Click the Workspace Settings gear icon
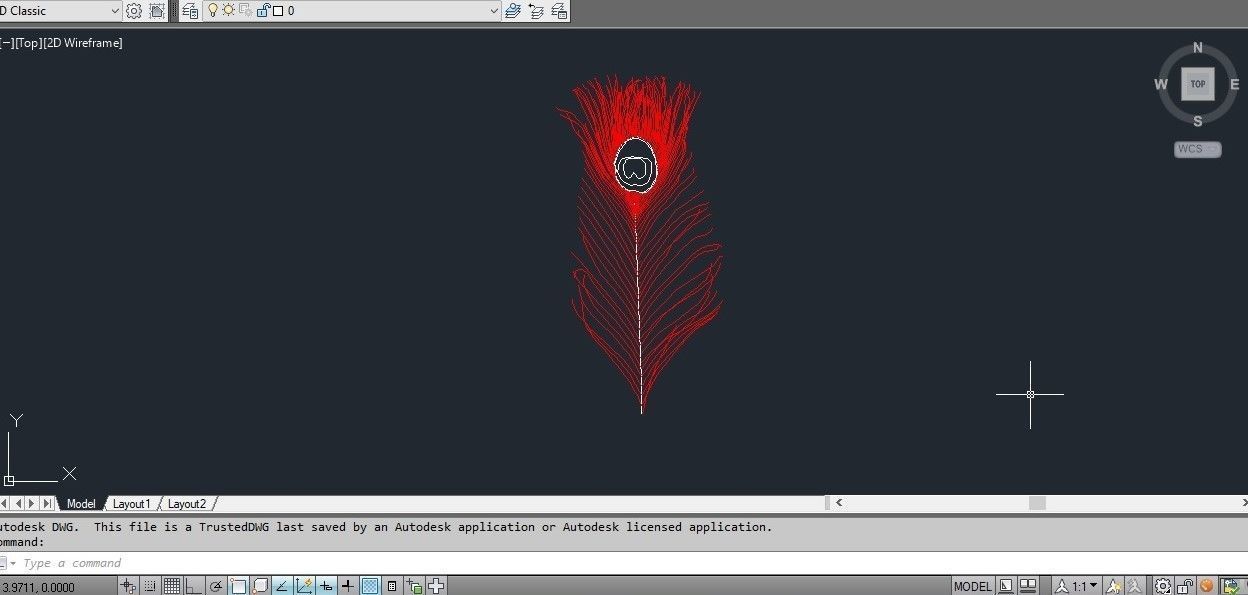The width and height of the screenshot is (1248, 595). [x=134, y=11]
